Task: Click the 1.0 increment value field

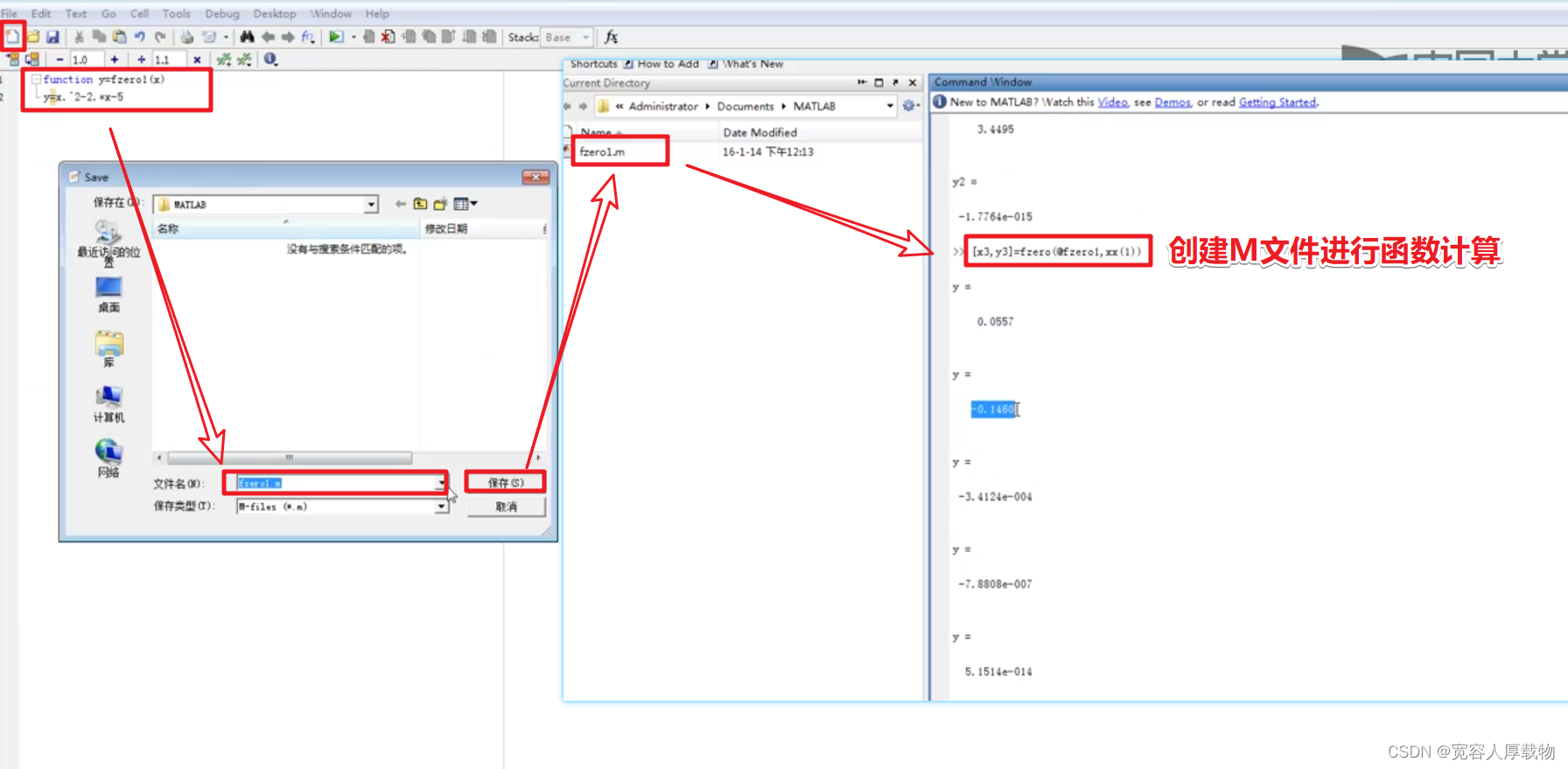Action: click(87, 59)
